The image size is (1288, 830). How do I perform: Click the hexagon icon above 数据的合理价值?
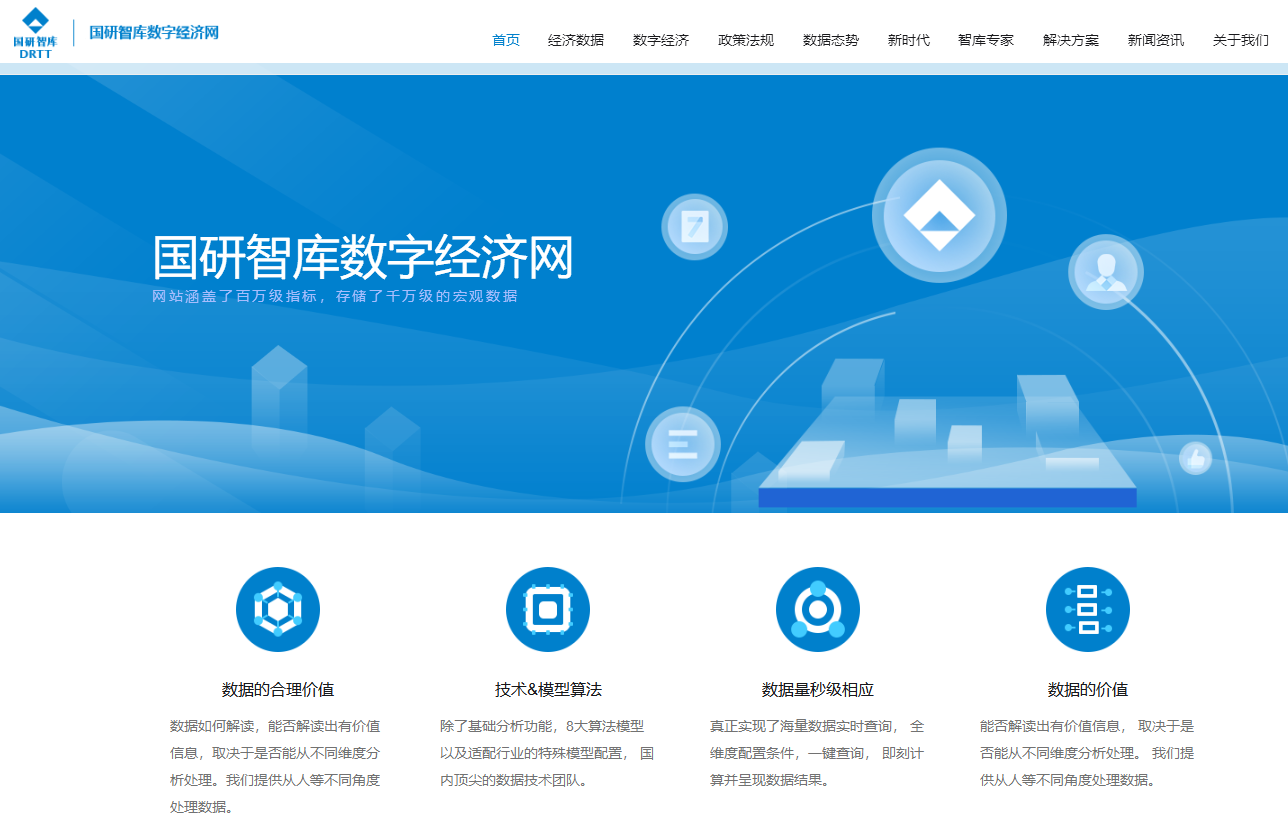278,609
